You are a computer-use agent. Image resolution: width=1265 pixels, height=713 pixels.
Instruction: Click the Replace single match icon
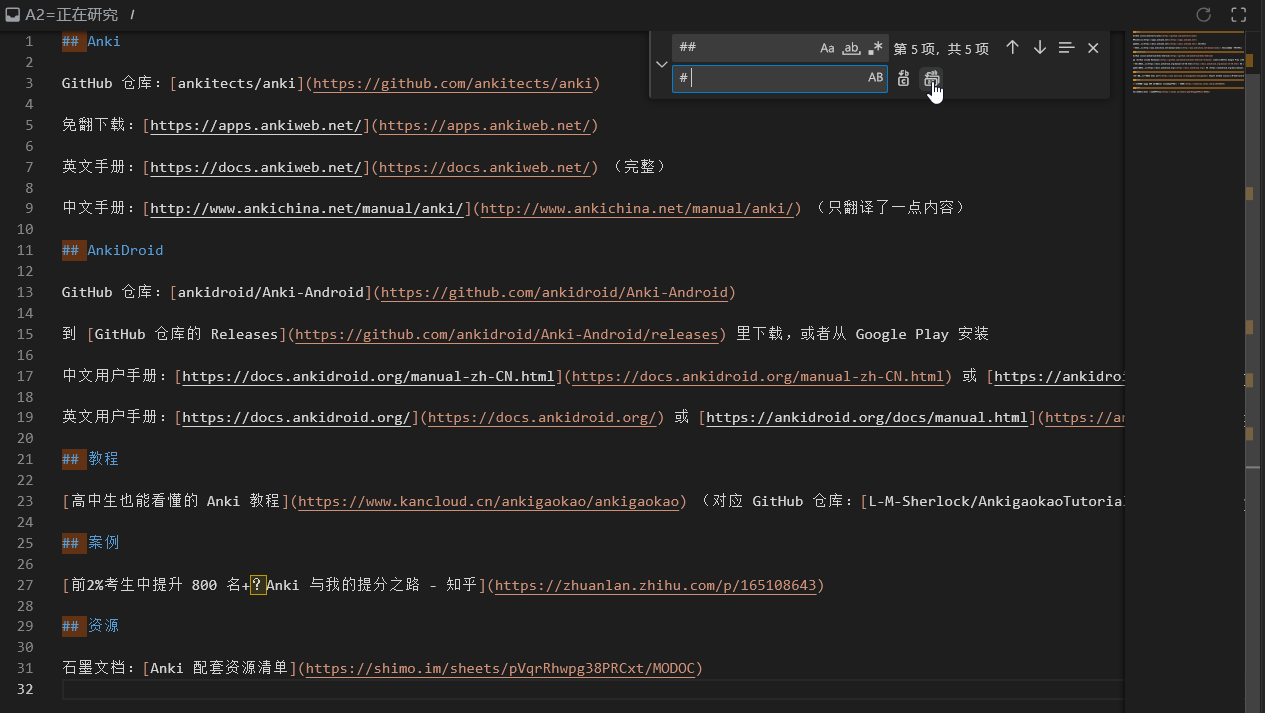click(903, 78)
